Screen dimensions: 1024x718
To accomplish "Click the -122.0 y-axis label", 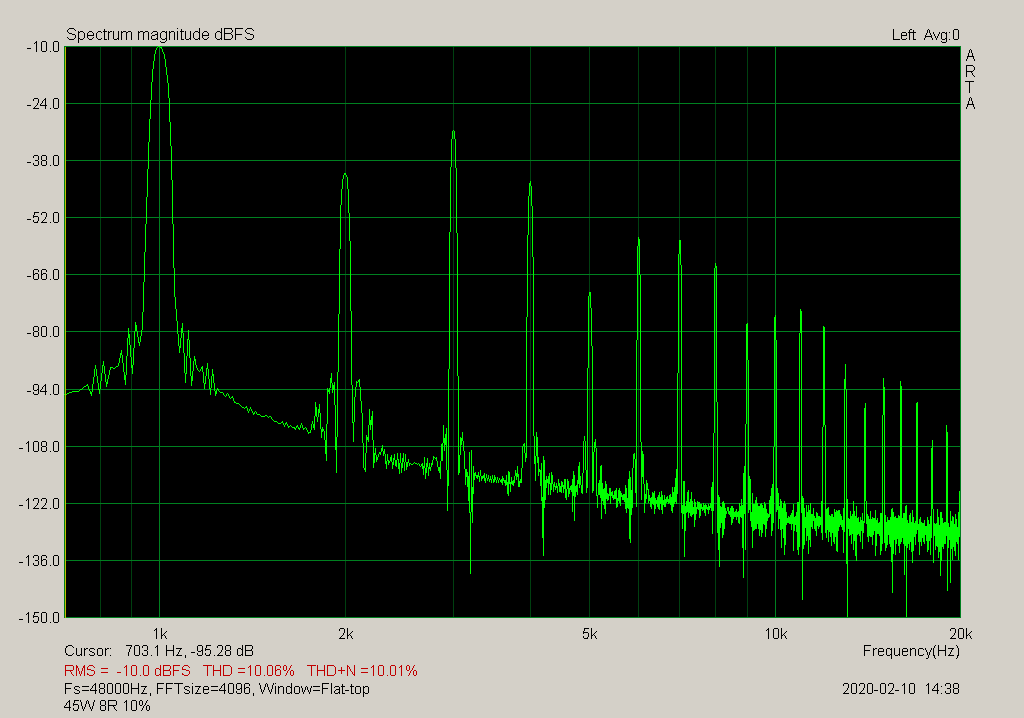I will (40, 504).
